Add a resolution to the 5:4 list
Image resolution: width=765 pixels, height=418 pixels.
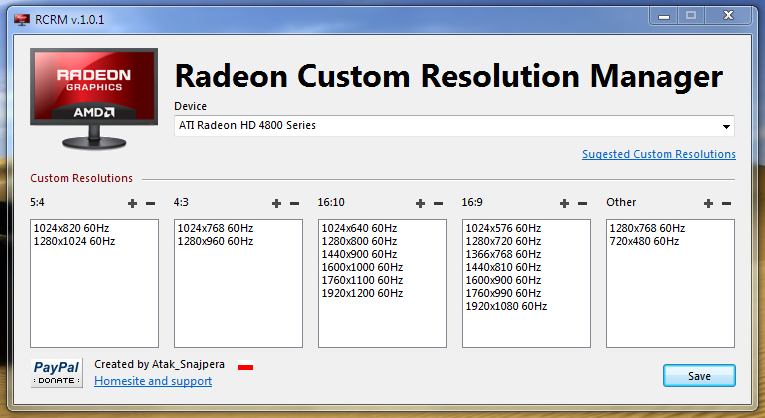[x=132, y=203]
